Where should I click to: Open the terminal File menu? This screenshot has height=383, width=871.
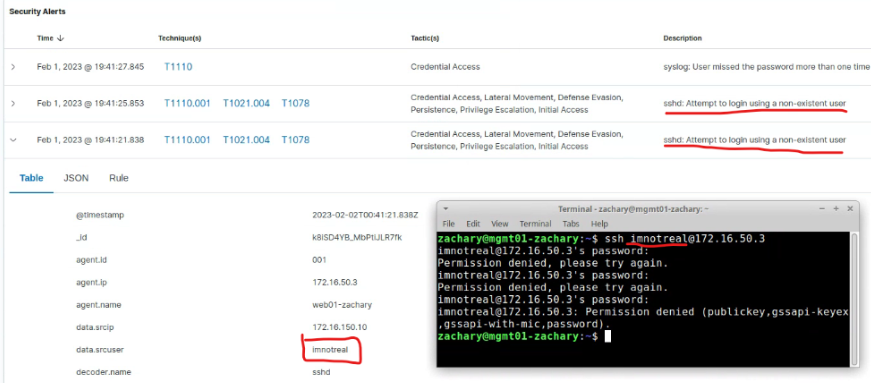click(448, 224)
